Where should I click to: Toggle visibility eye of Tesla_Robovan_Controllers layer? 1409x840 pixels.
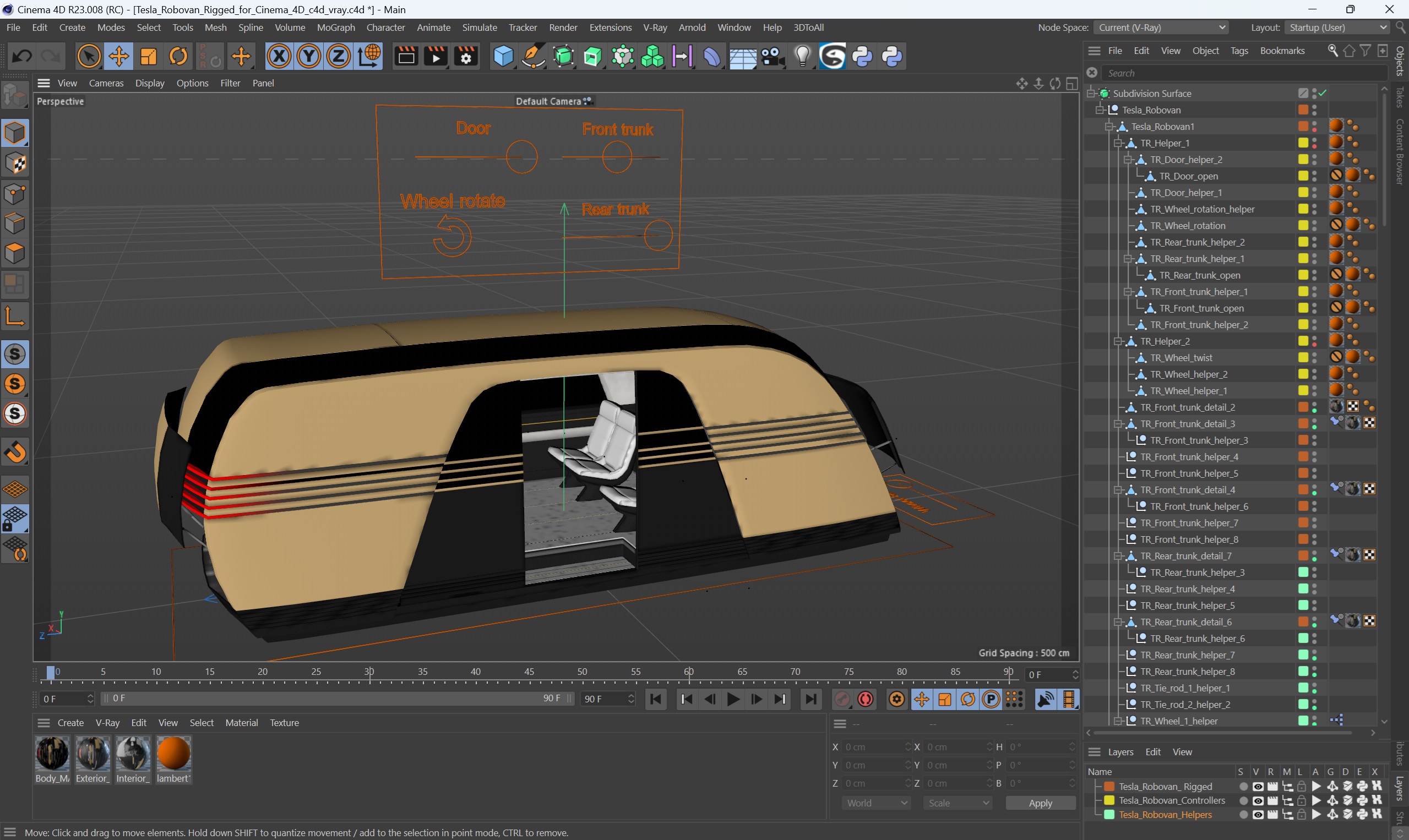[1257, 800]
